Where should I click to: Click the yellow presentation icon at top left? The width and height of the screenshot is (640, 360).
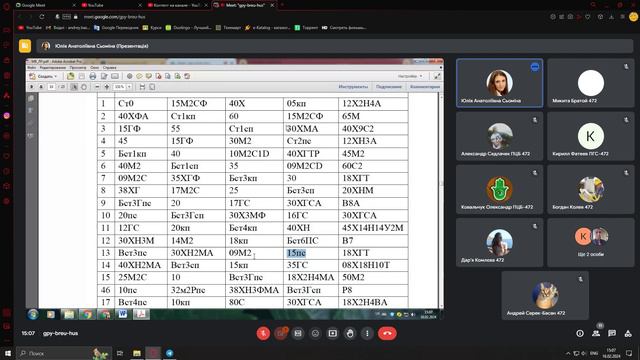[x=25, y=46]
